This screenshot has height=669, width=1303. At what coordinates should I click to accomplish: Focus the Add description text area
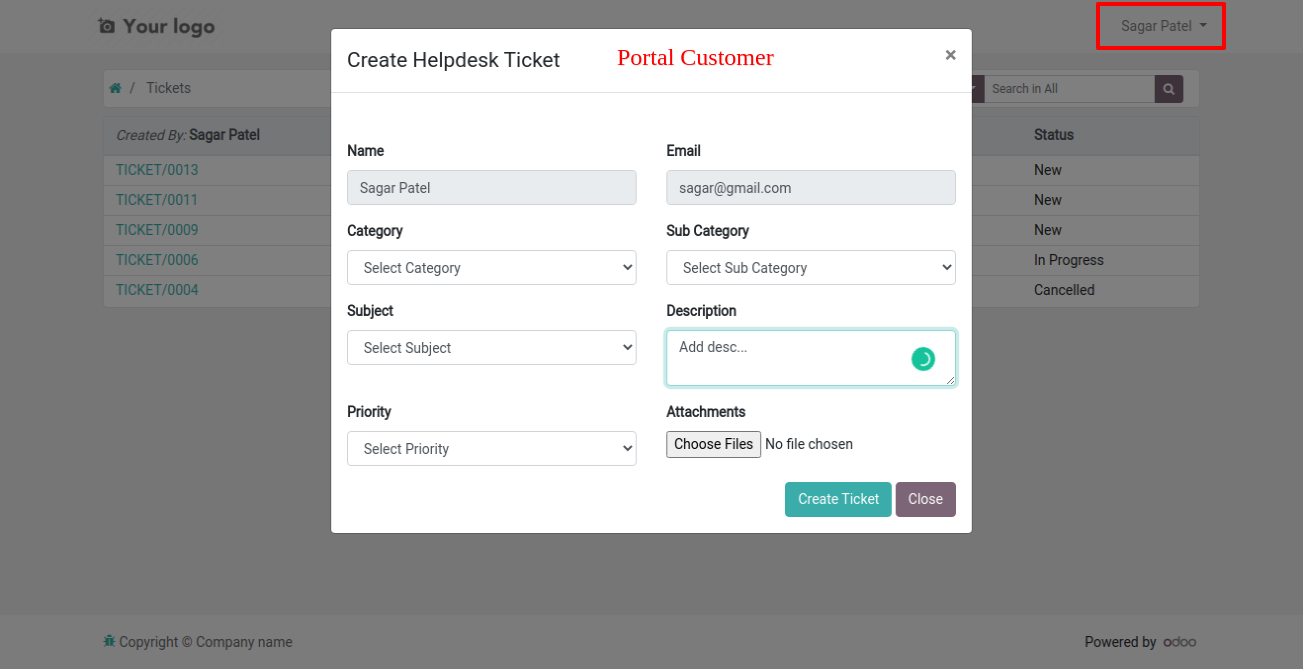[x=811, y=358]
